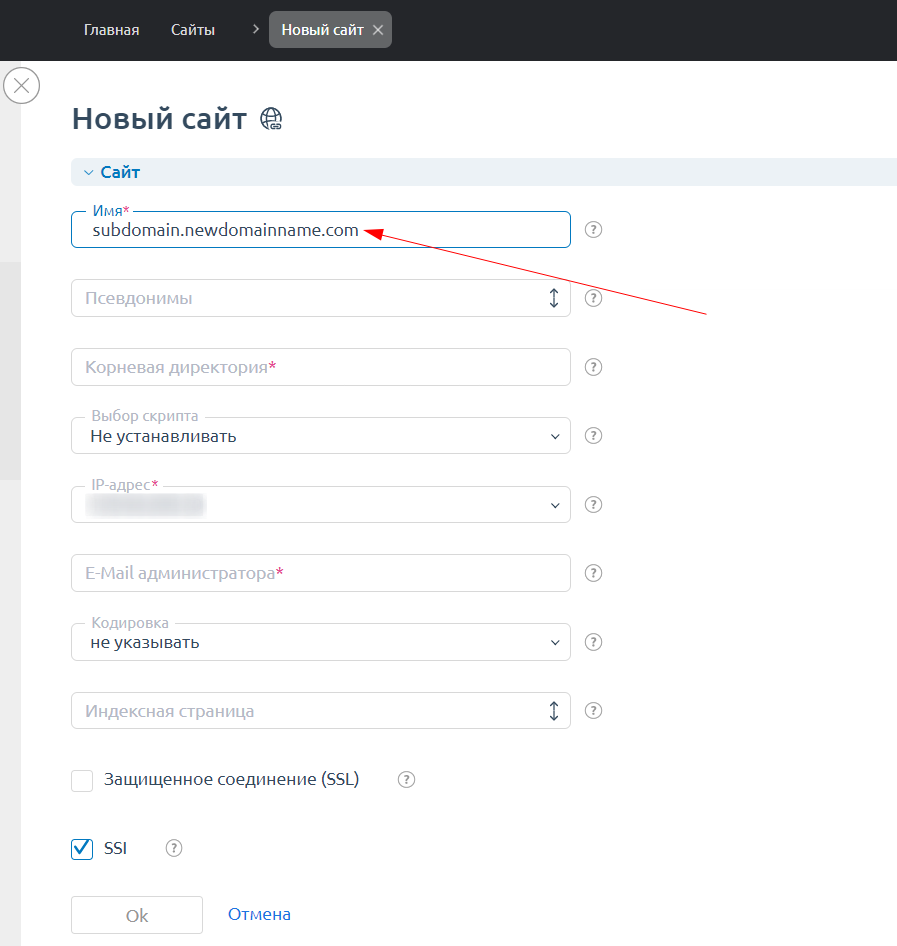Click help icon next to SSI checkbox
The image size is (897, 946).
174,849
